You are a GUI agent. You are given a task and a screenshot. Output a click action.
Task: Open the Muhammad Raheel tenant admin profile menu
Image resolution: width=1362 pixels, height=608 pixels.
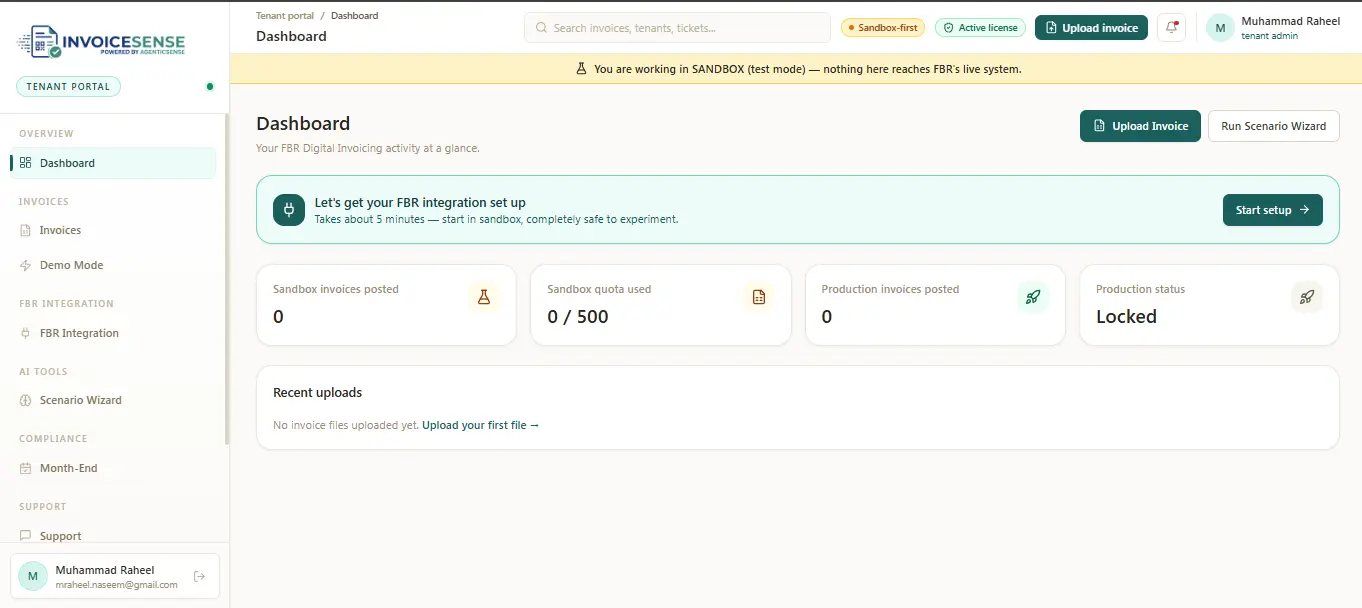pyautogui.click(x=1275, y=28)
